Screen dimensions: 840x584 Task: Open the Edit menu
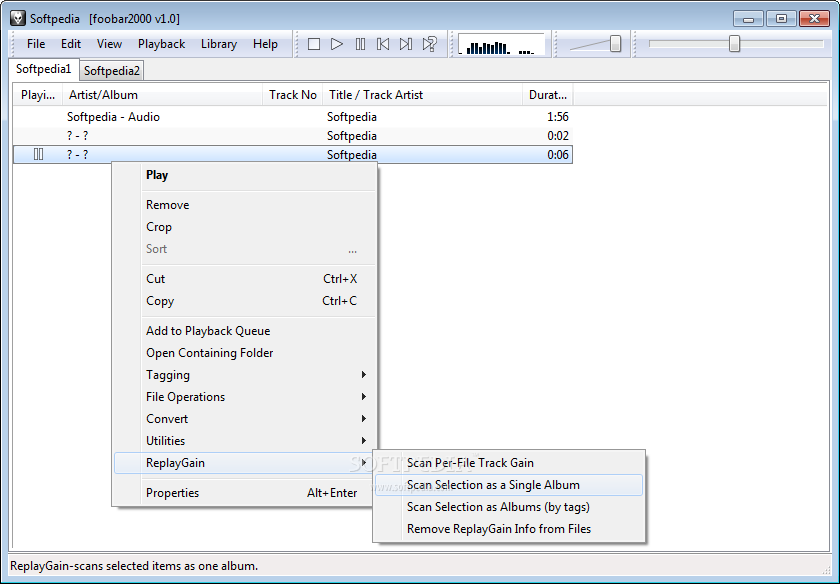pyautogui.click(x=71, y=44)
